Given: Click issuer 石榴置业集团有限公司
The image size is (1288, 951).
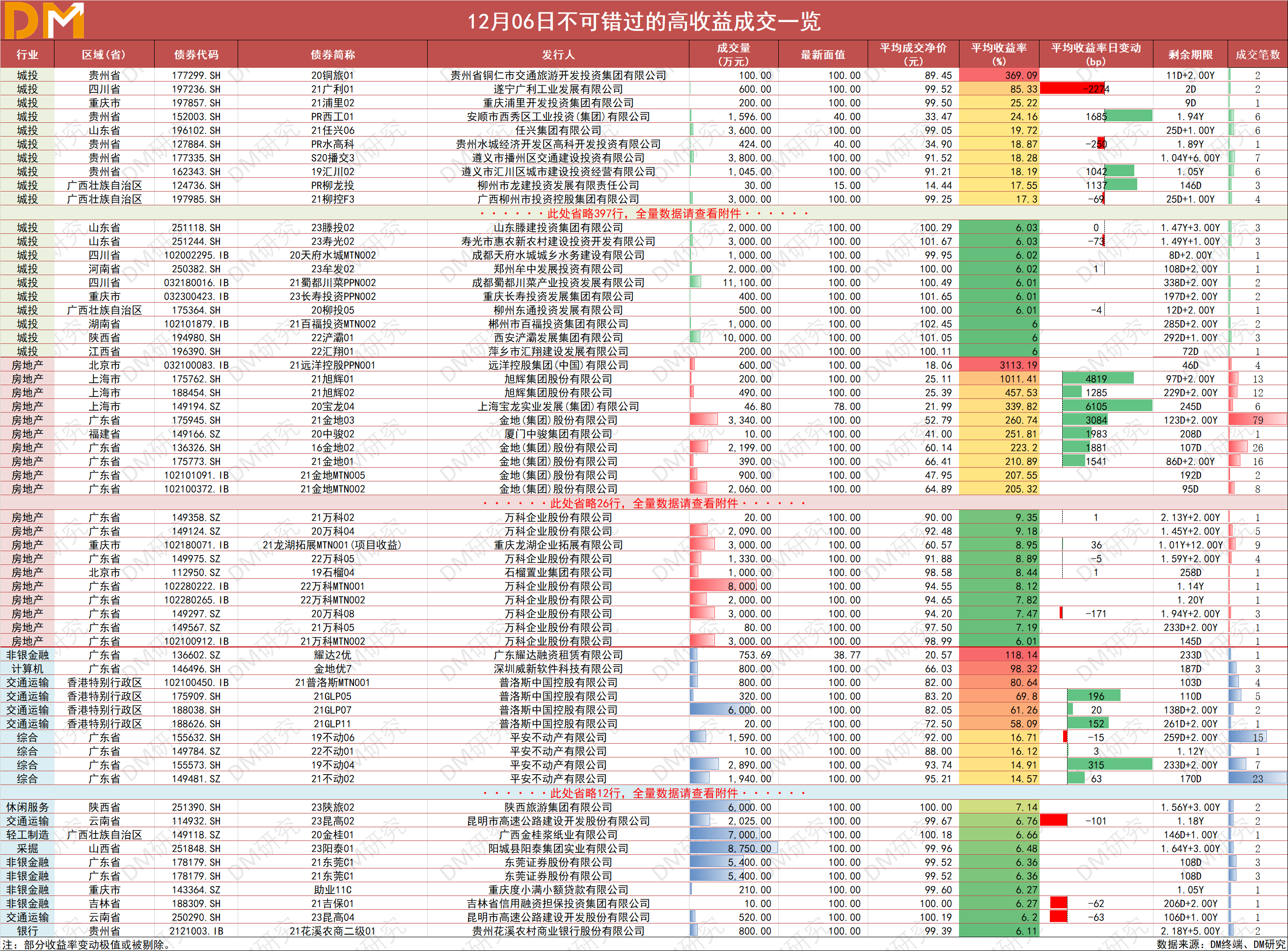Looking at the screenshot, I should pyautogui.click(x=558, y=573).
